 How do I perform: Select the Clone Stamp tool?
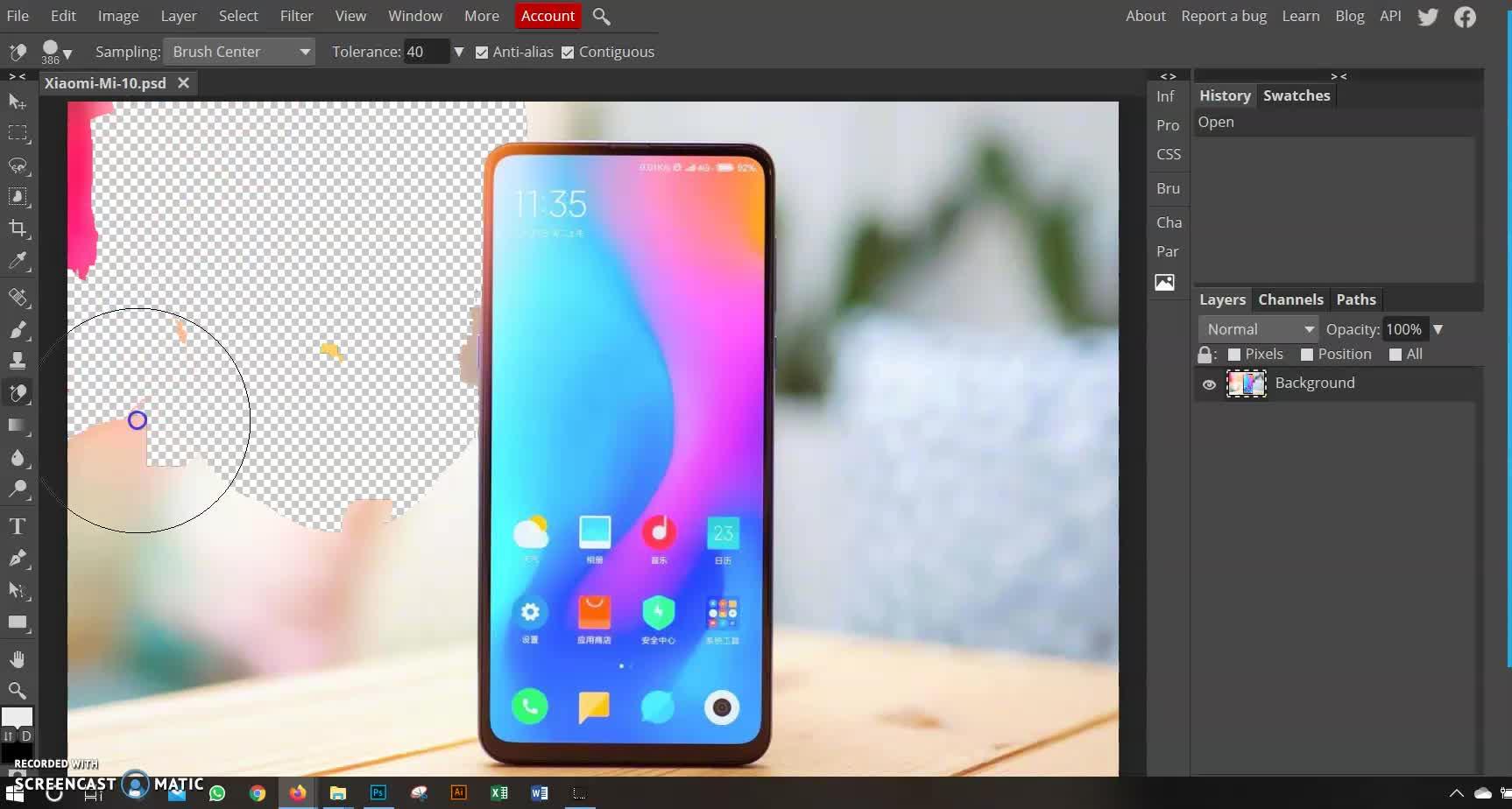pos(17,361)
